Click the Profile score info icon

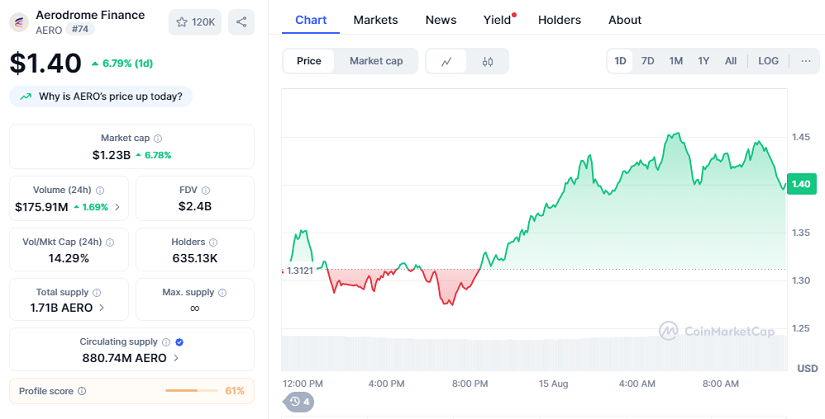82,391
